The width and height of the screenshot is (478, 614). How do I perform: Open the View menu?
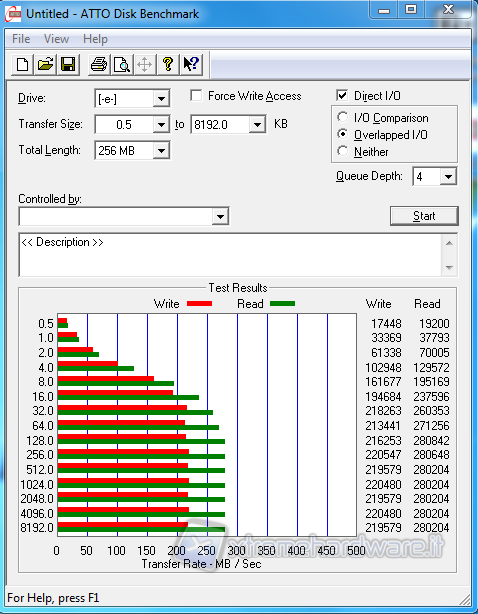56,39
